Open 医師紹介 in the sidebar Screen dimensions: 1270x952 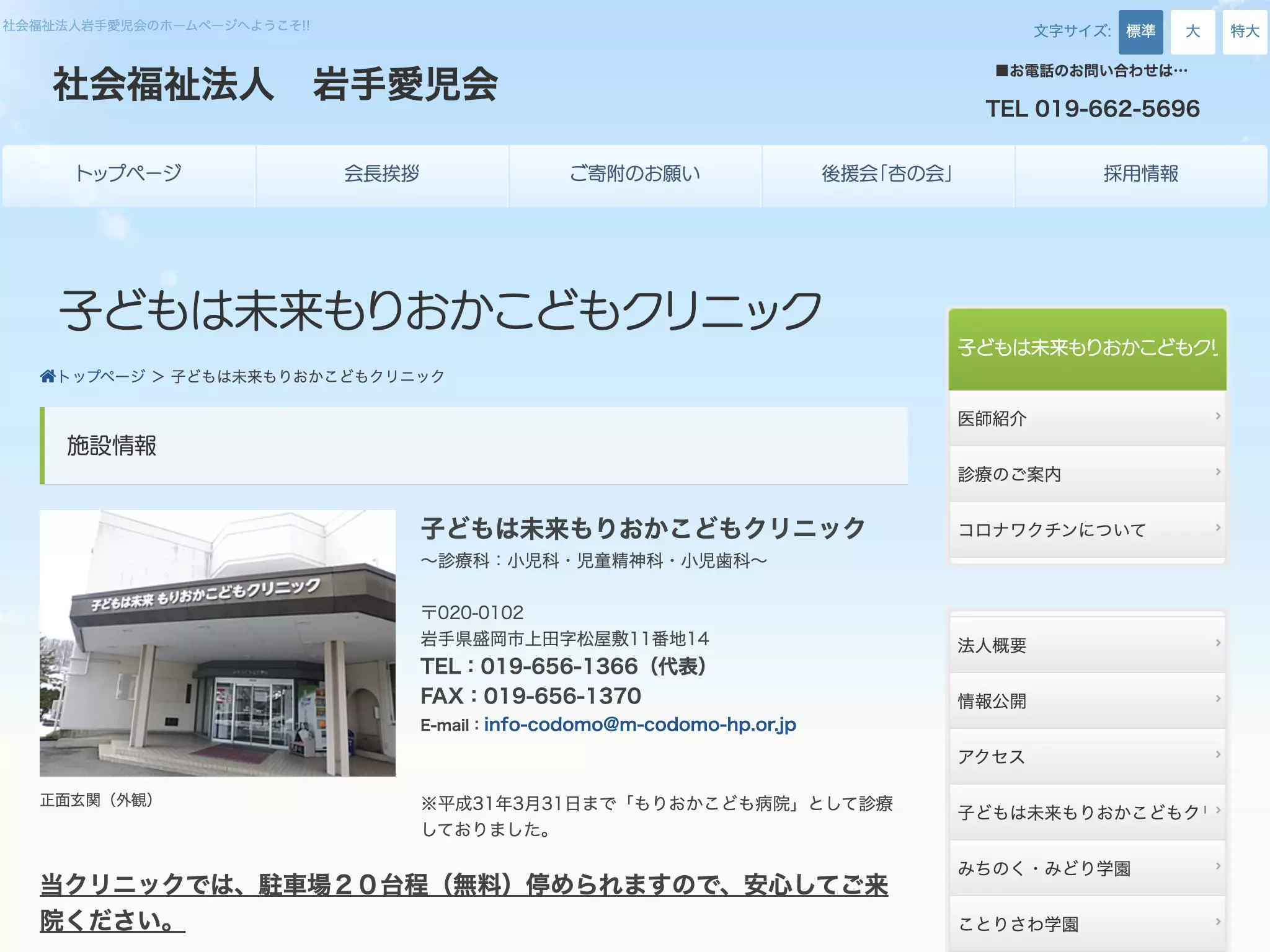pyautogui.click(x=1088, y=418)
